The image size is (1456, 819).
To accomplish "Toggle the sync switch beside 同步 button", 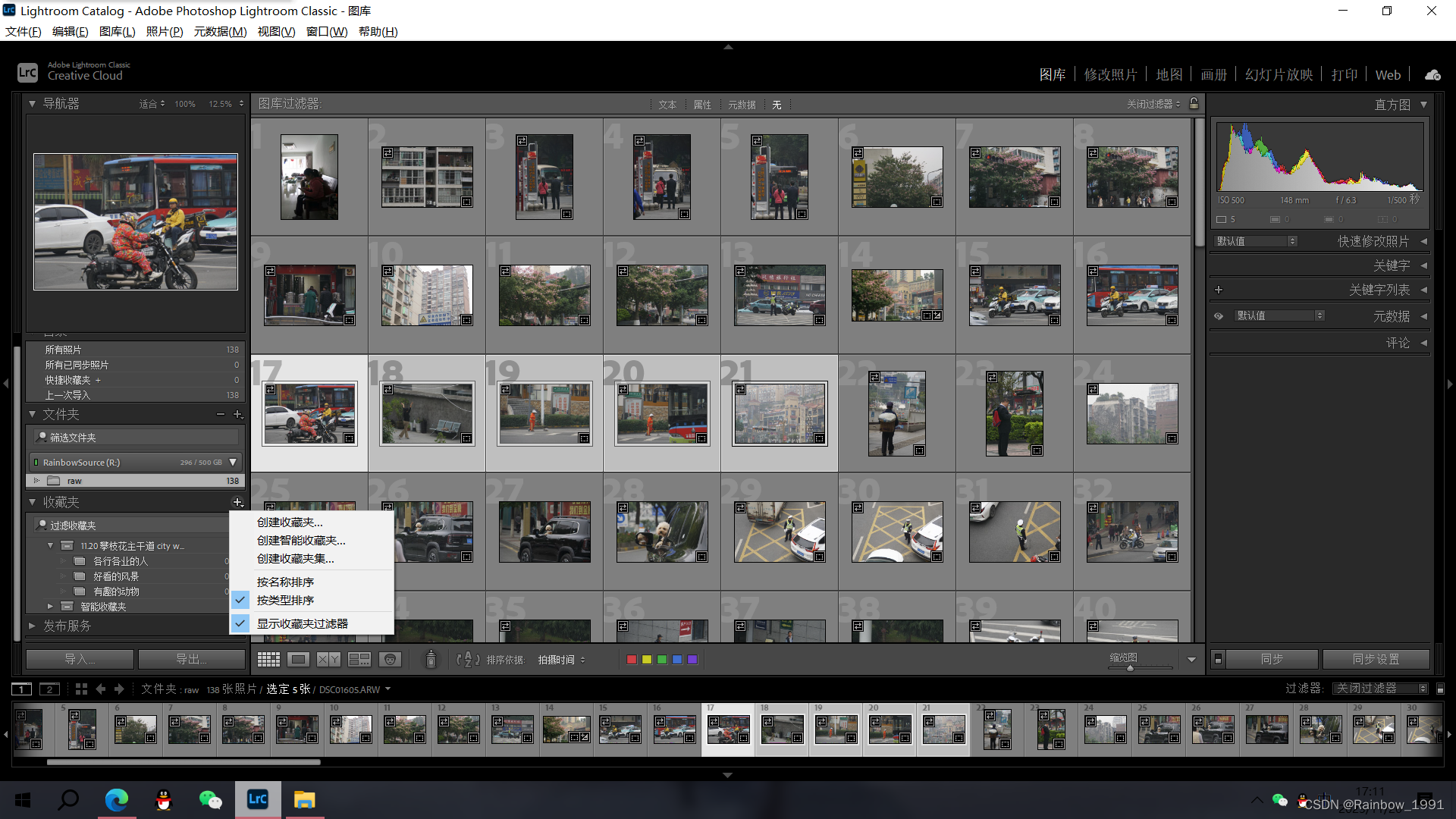I will click(1218, 659).
